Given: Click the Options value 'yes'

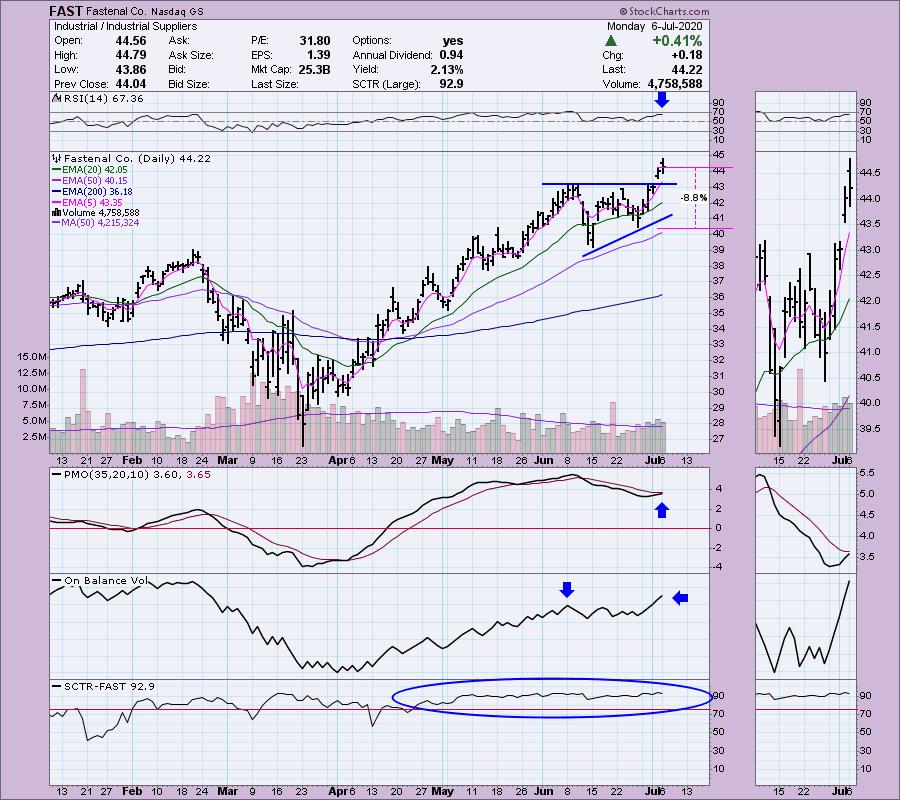Looking at the screenshot, I should point(453,41).
